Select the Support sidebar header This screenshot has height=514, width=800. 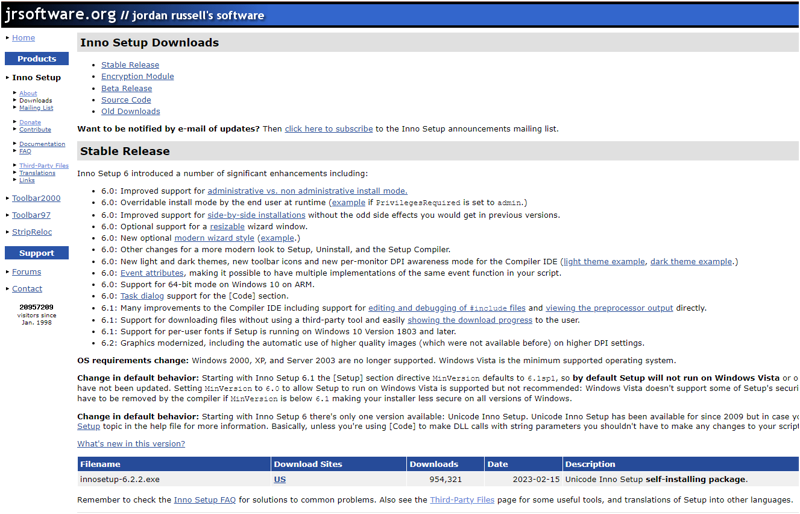(x=37, y=253)
